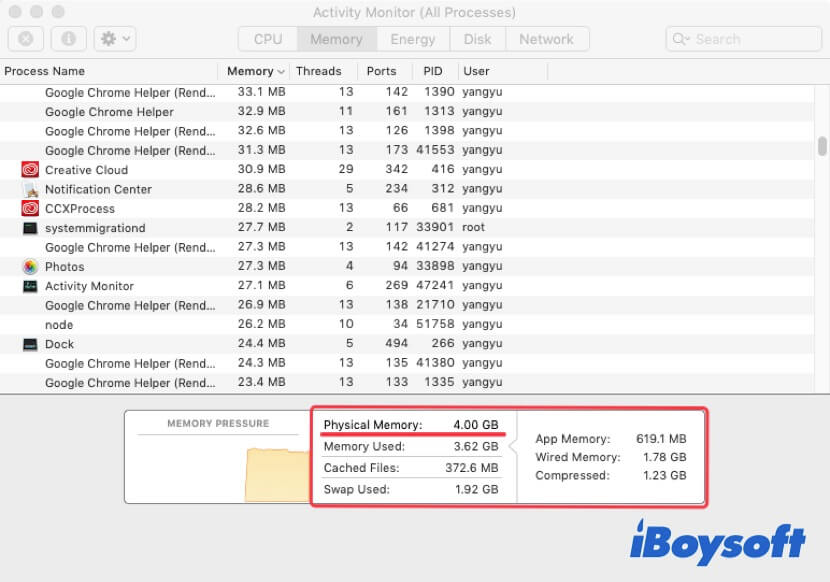The height and width of the screenshot is (582, 830).
Task: Click the process list vertical scrollbar
Action: coord(822,146)
